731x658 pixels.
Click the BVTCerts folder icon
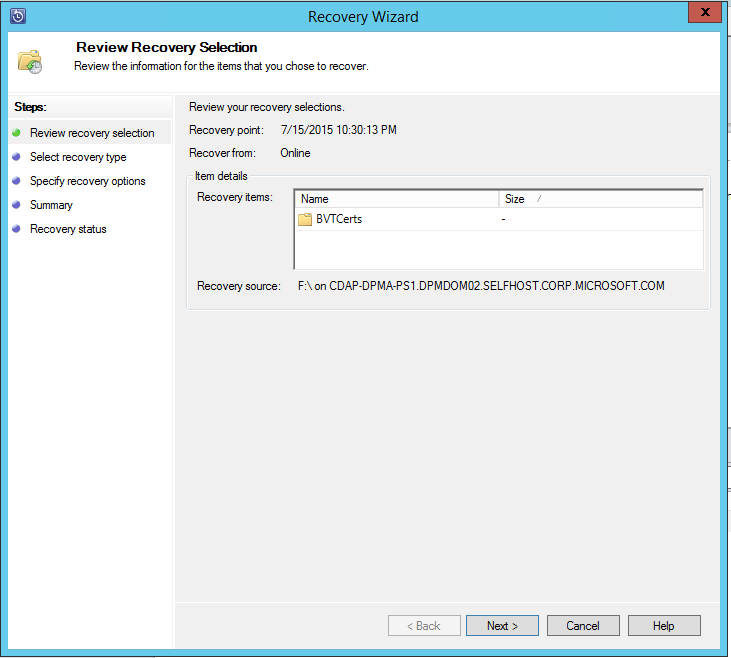(x=305, y=219)
